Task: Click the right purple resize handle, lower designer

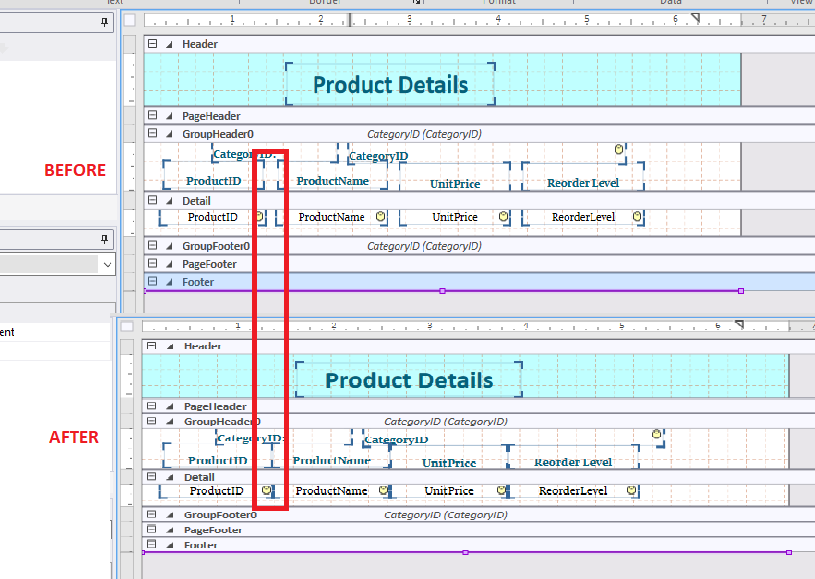Action: 788,552
